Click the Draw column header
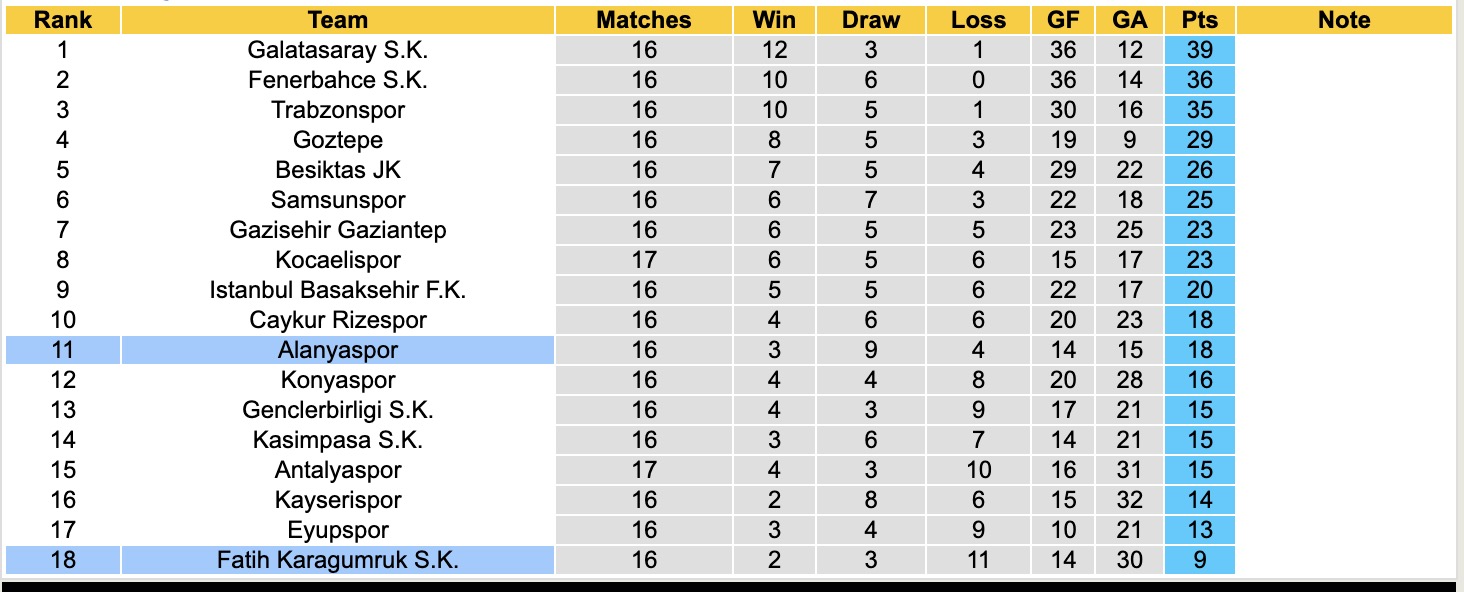The height and width of the screenshot is (592, 1464). pos(870,20)
